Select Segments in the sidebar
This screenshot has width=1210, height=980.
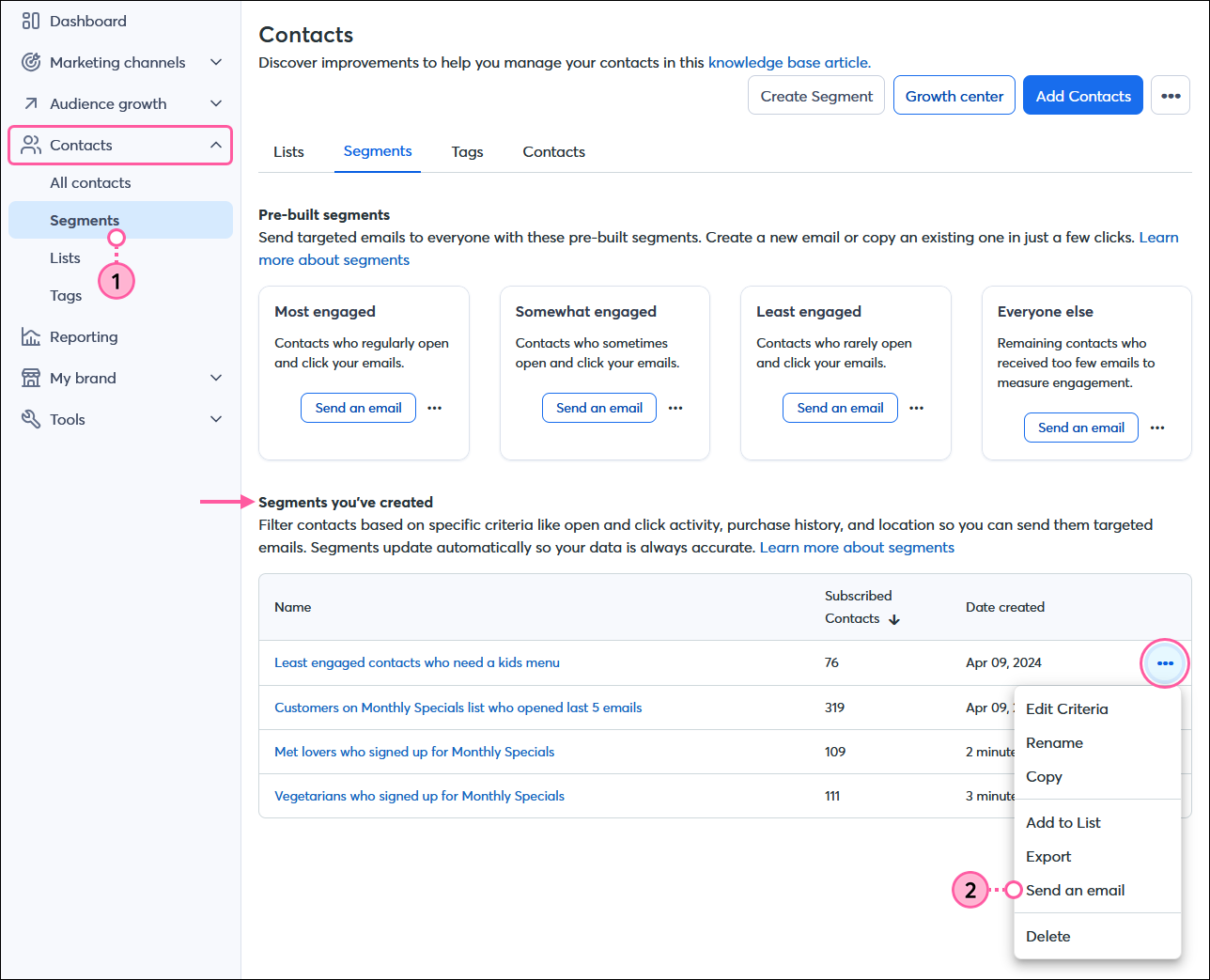click(x=120, y=220)
